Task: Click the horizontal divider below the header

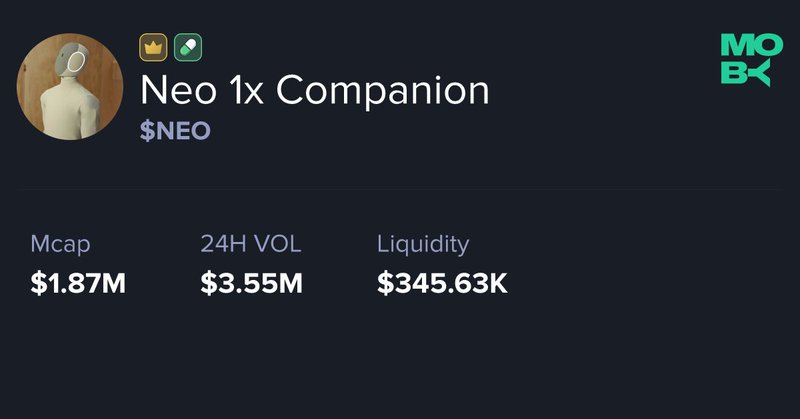Action: click(x=400, y=188)
